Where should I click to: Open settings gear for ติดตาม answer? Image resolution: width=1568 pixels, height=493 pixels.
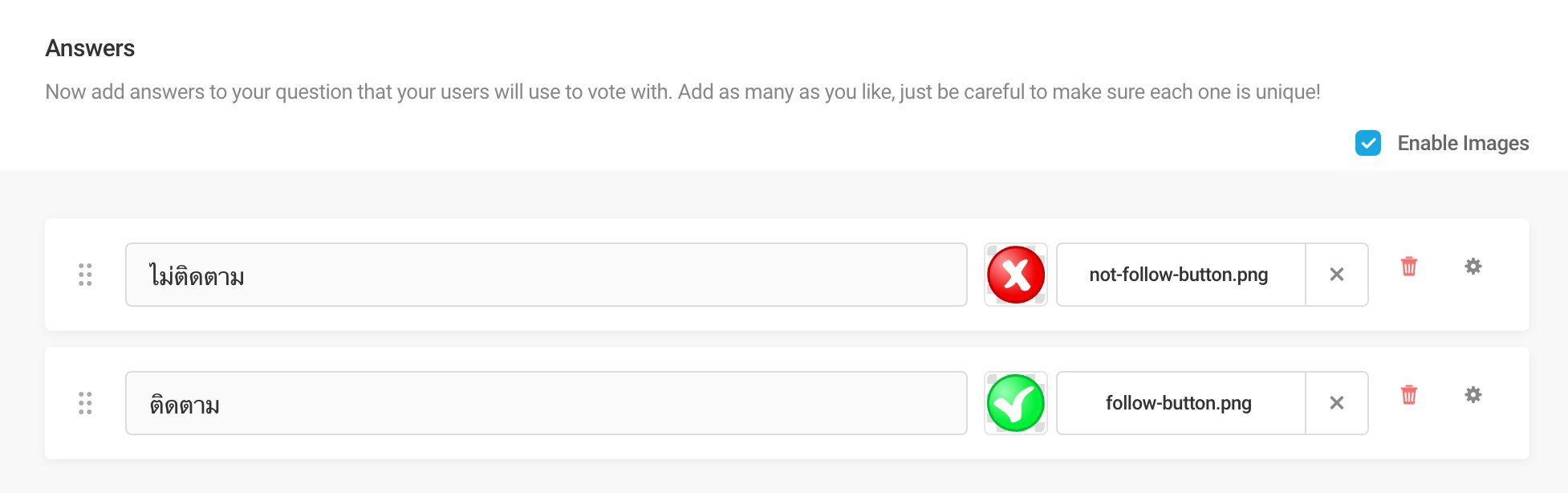(x=1473, y=395)
